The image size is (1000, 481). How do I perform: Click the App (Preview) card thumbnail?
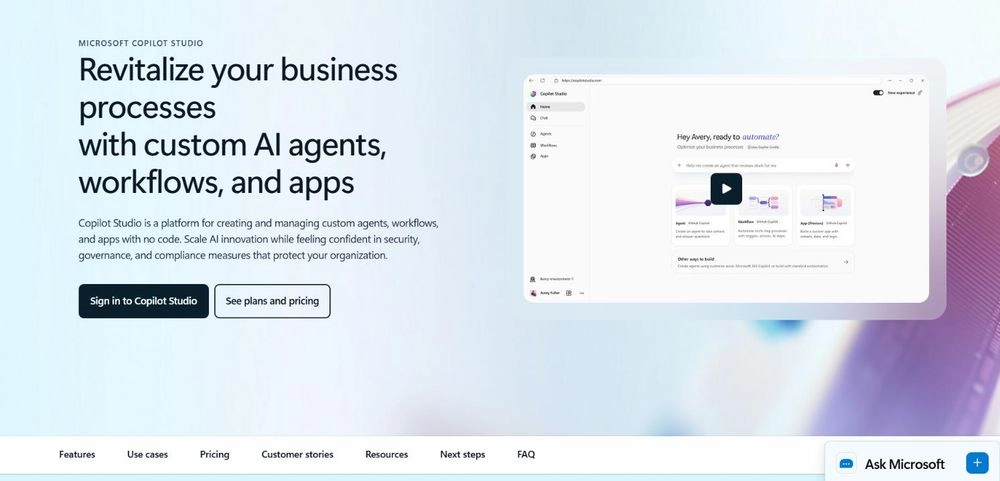(x=825, y=202)
